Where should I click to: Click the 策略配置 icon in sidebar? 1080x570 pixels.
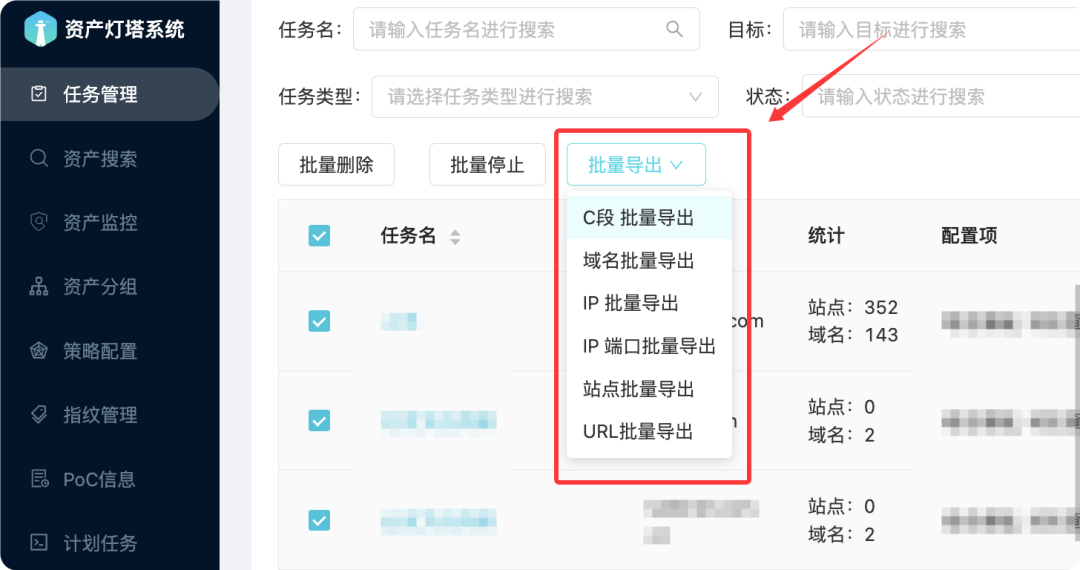pyautogui.click(x=39, y=350)
